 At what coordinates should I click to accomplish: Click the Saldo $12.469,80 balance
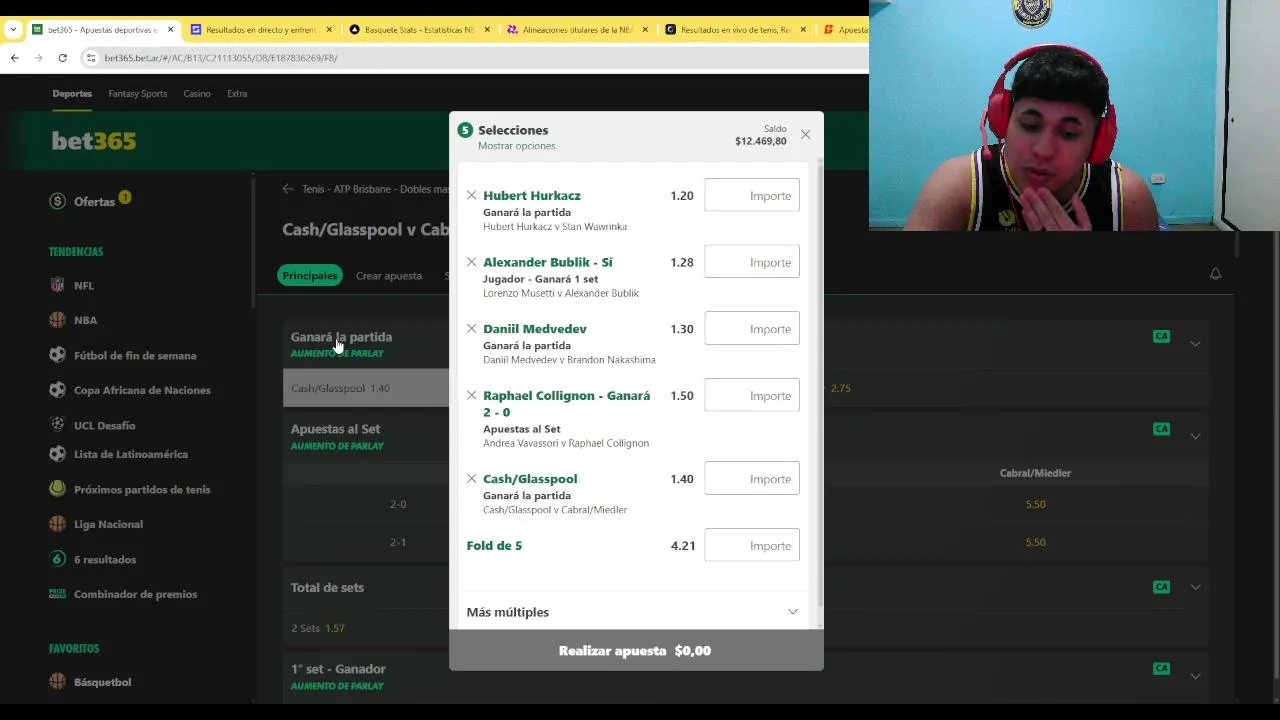tap(760, 136)
